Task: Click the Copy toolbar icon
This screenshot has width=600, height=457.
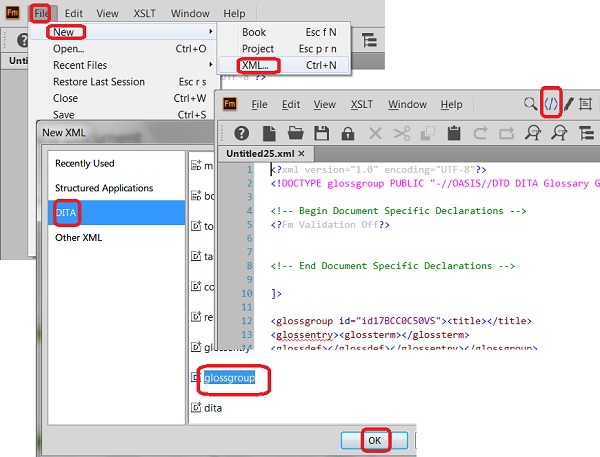Action: click(428, 133)
